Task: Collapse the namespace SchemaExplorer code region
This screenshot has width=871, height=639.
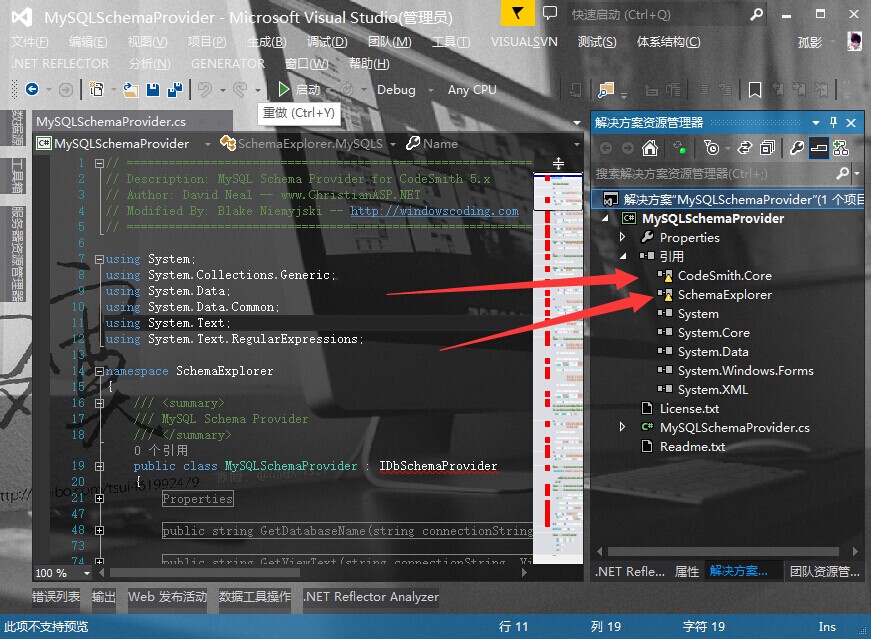Action: click(99, 371)
